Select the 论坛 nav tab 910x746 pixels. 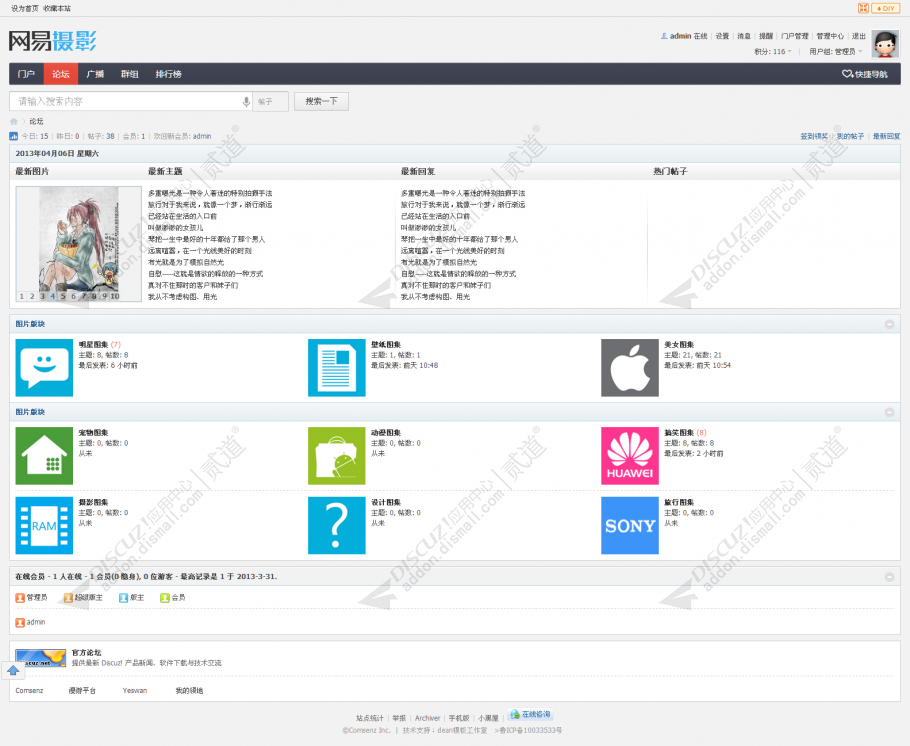[61, 74]
